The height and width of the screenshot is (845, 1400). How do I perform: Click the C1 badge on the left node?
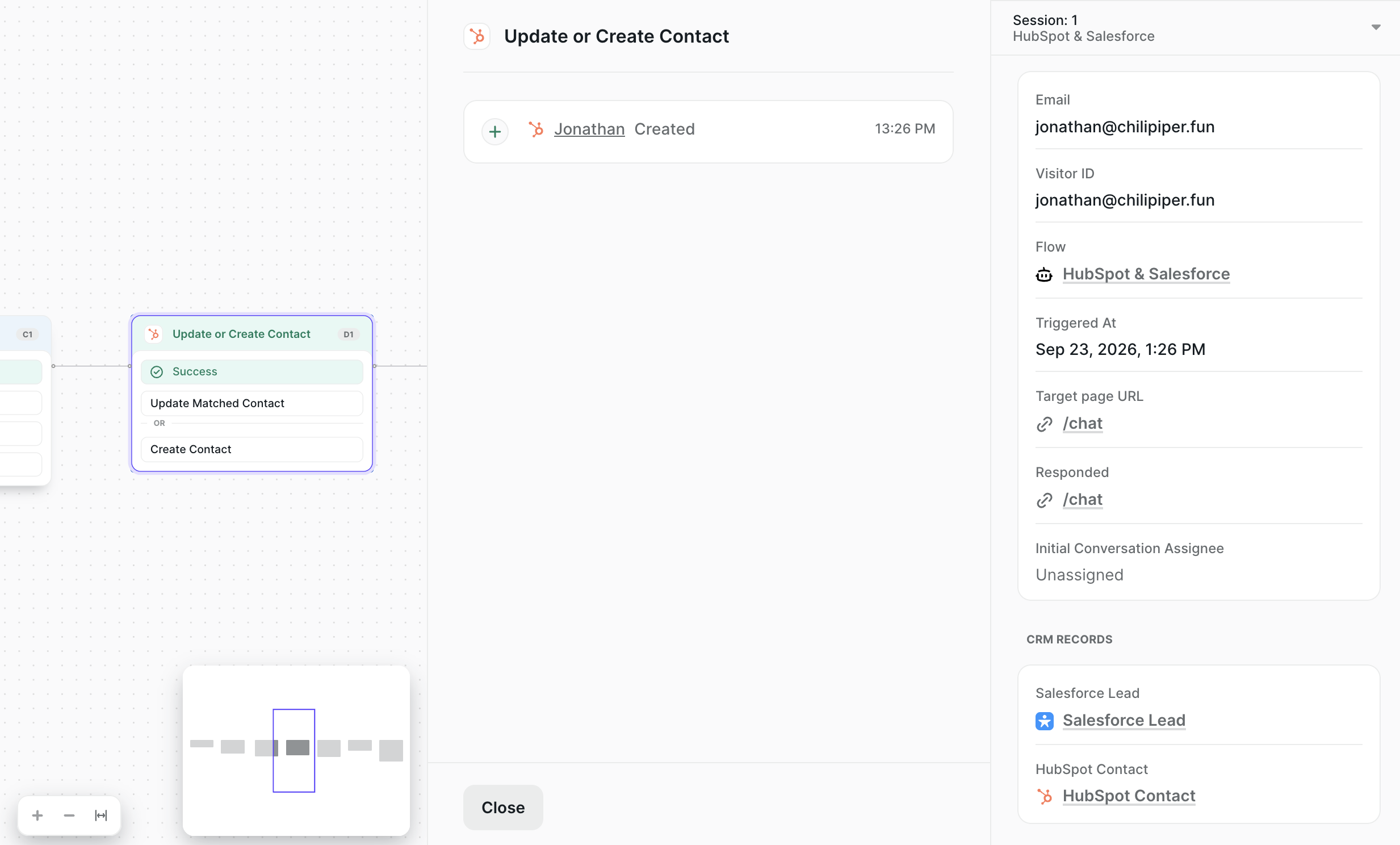(x=27, y=334)
